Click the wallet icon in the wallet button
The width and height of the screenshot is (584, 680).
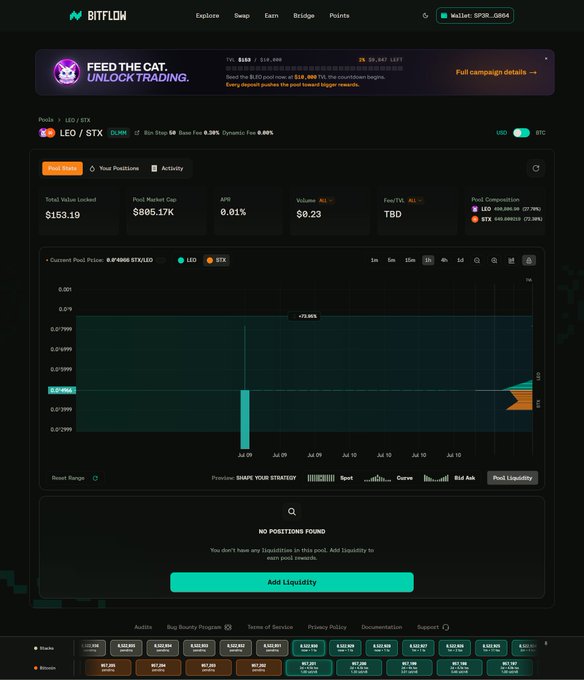click(444, 16)
